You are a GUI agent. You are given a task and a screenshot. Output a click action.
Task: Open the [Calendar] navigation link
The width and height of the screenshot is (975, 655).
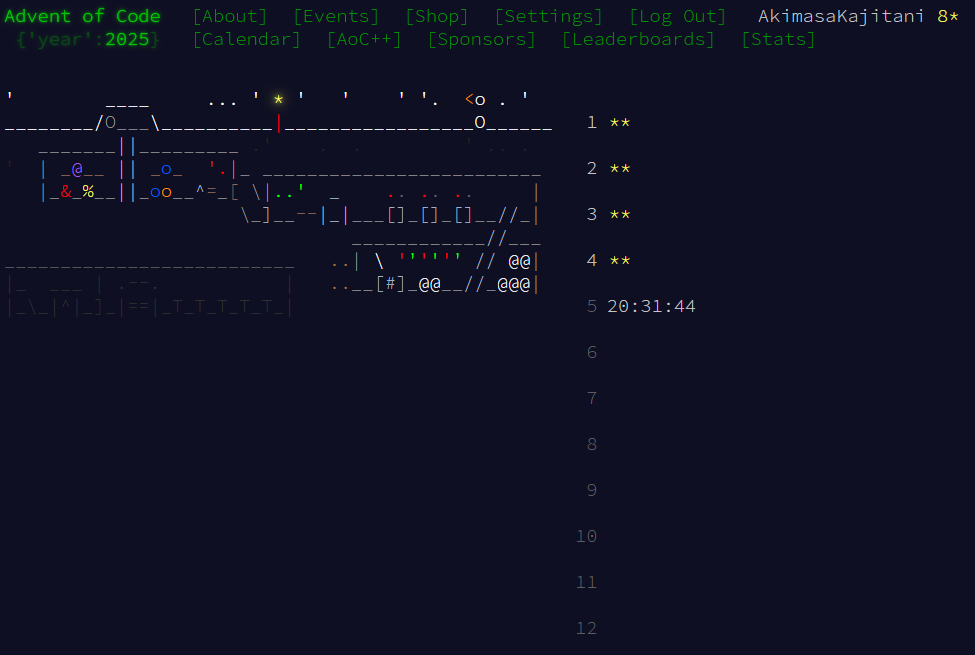pos(246,39)
